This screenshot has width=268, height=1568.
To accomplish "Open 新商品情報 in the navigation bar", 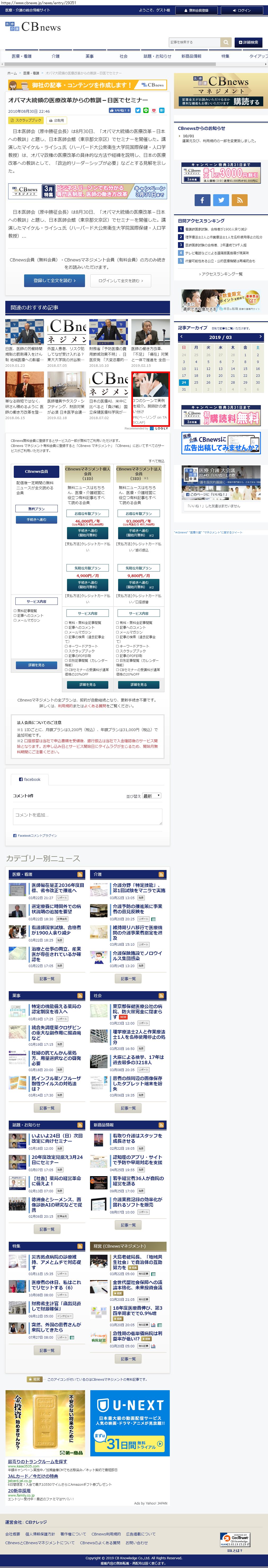I will point(191,56).
